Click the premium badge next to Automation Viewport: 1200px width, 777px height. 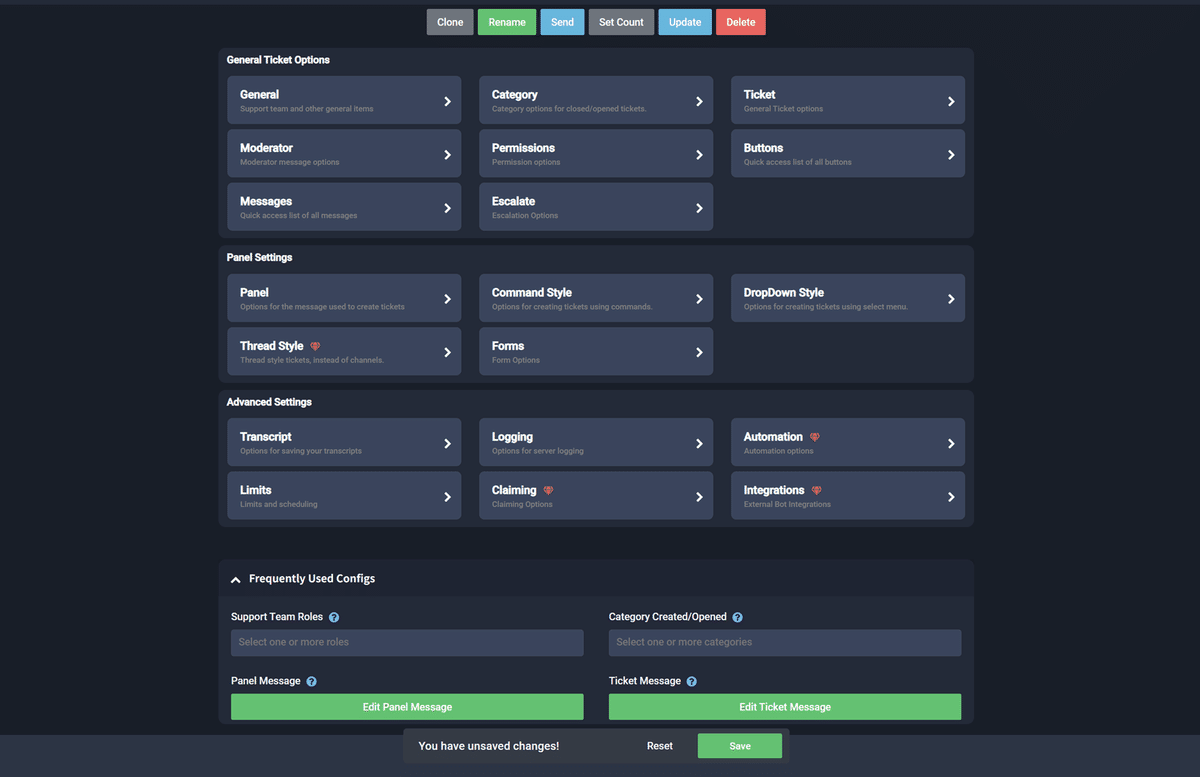pos(813,436)
